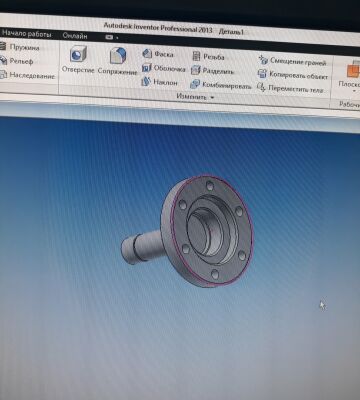Click the Резьба label

214,57
